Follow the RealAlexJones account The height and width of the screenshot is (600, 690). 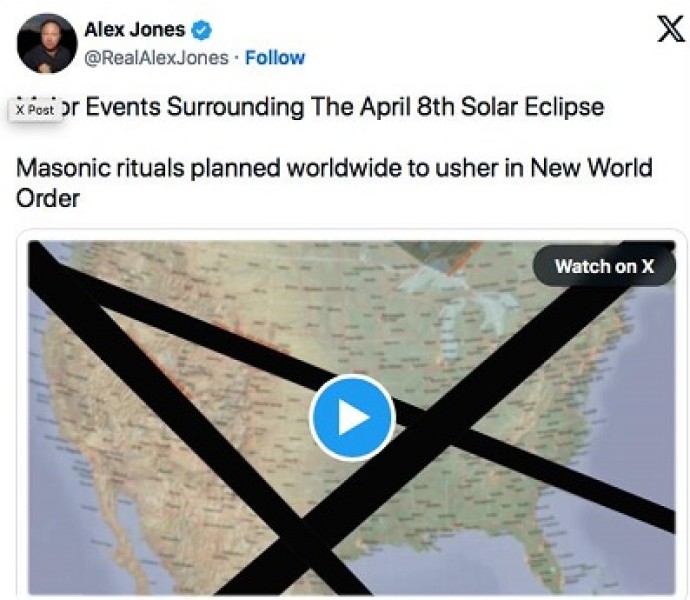tap(275, 57)
